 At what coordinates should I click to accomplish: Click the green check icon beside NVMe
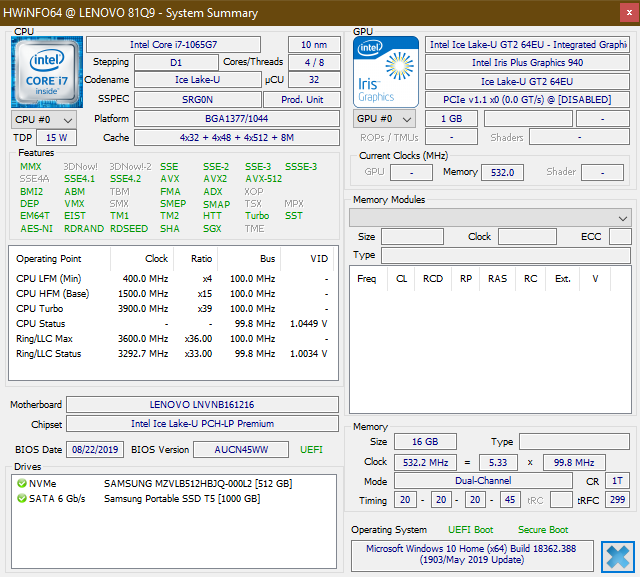[x=21, y=484]
